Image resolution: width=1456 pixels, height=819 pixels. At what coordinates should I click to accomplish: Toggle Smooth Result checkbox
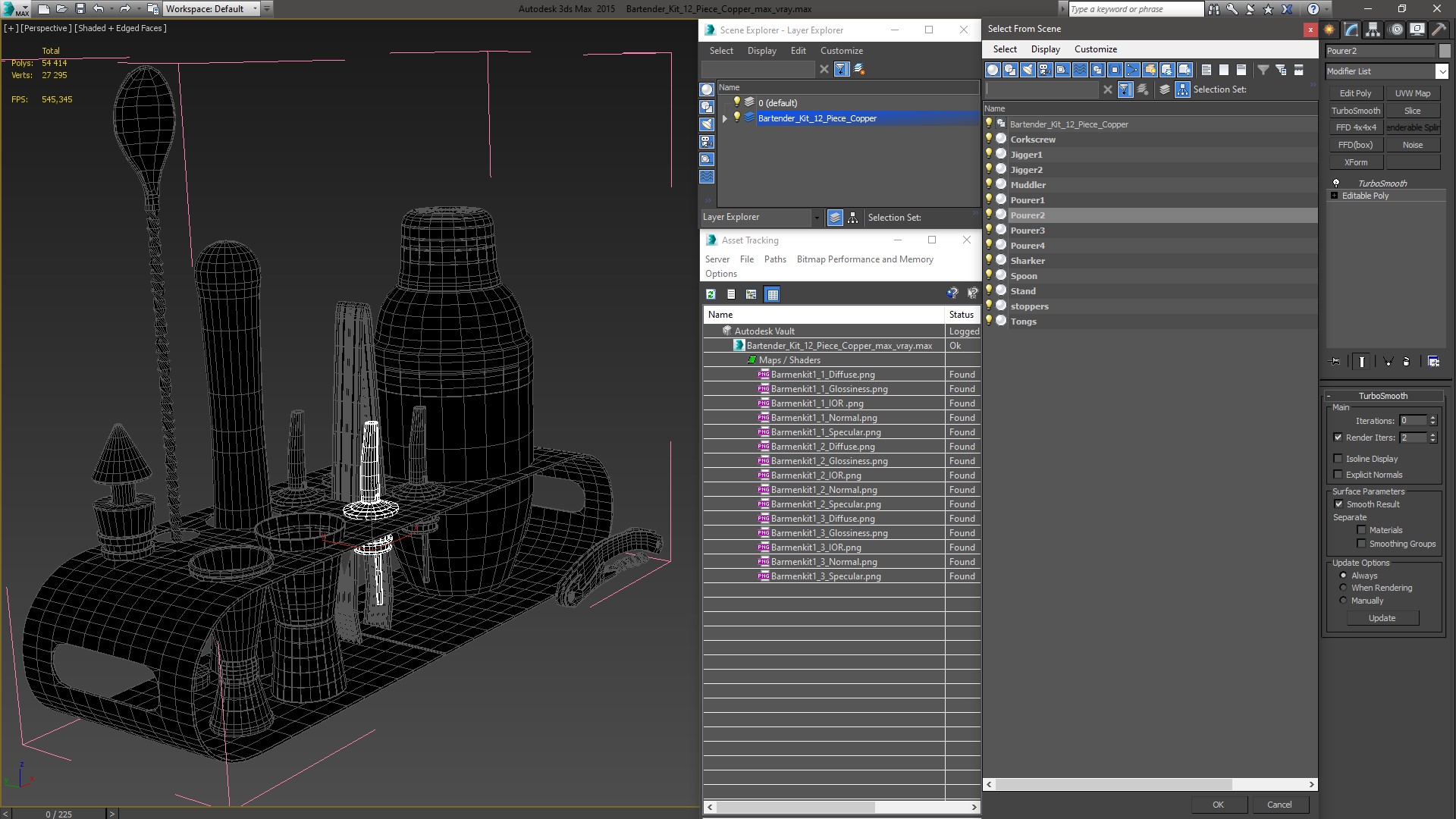(x=1338, y=504)
